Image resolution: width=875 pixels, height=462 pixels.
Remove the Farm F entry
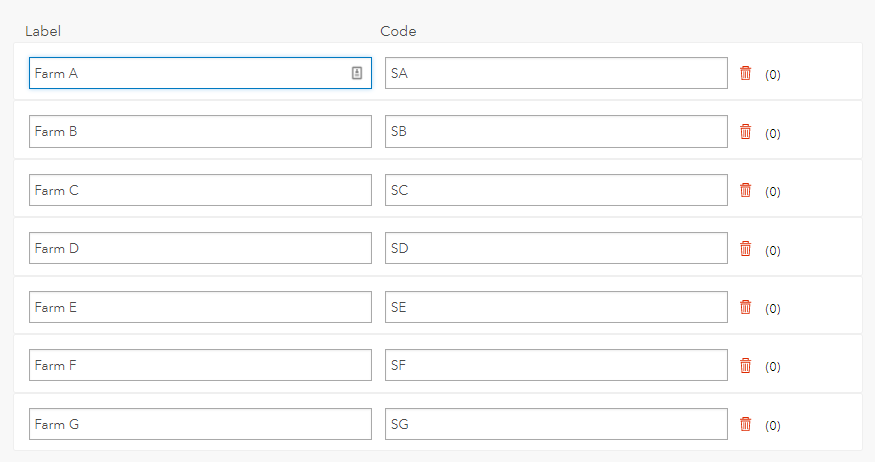click(745, 365)
